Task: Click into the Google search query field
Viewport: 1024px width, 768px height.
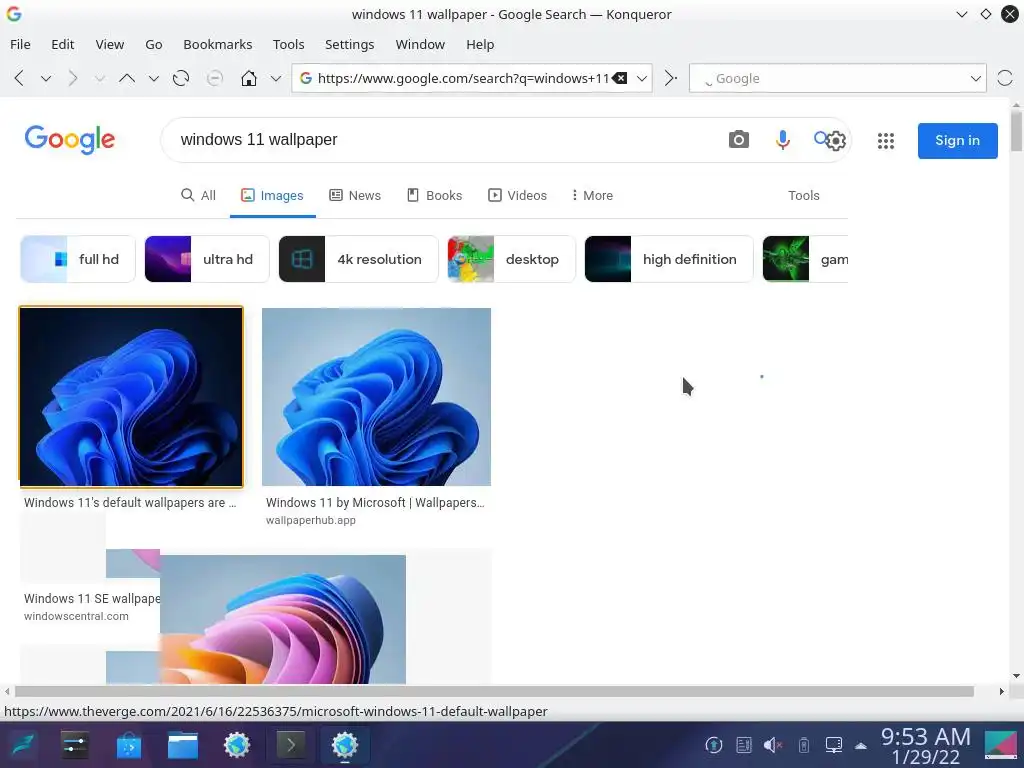Action: (x=444, y=140)
